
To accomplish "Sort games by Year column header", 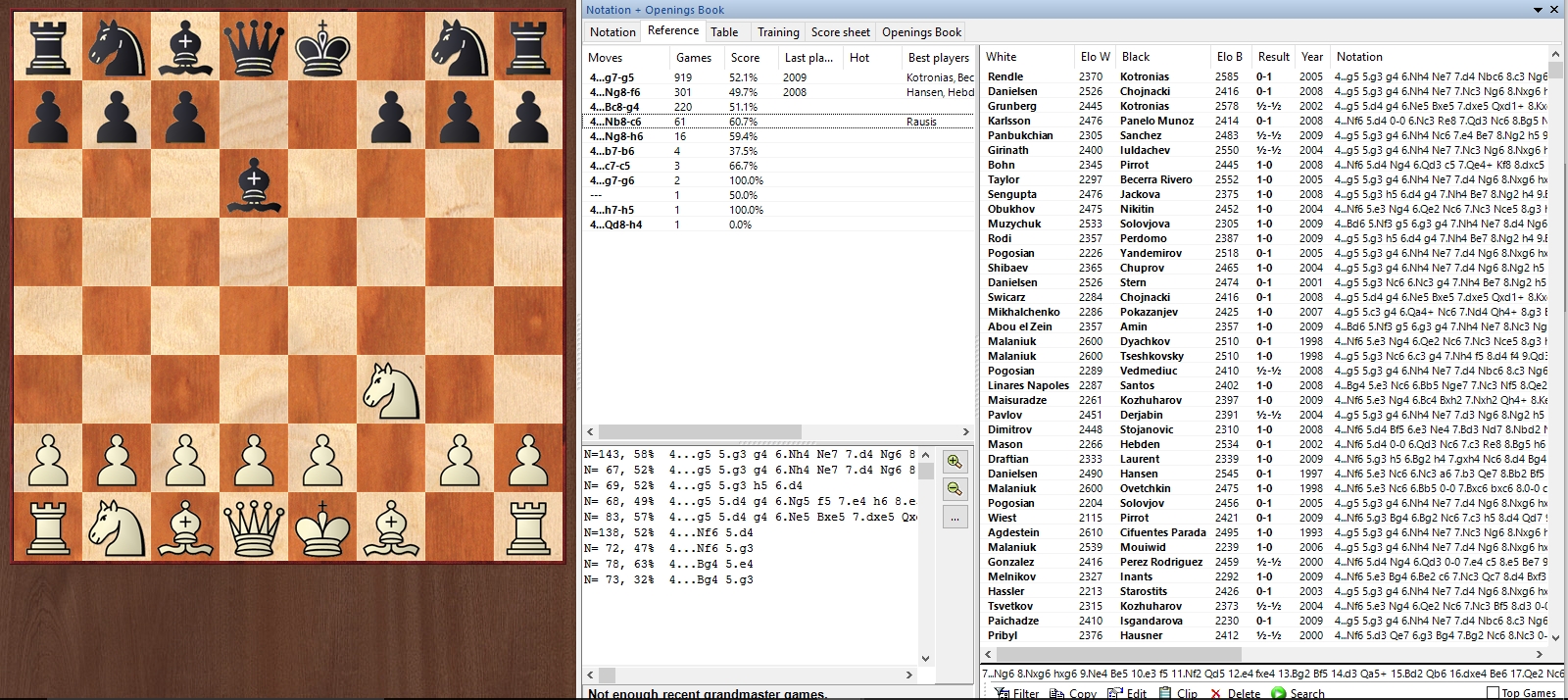I will click(x=1312, y=57).
